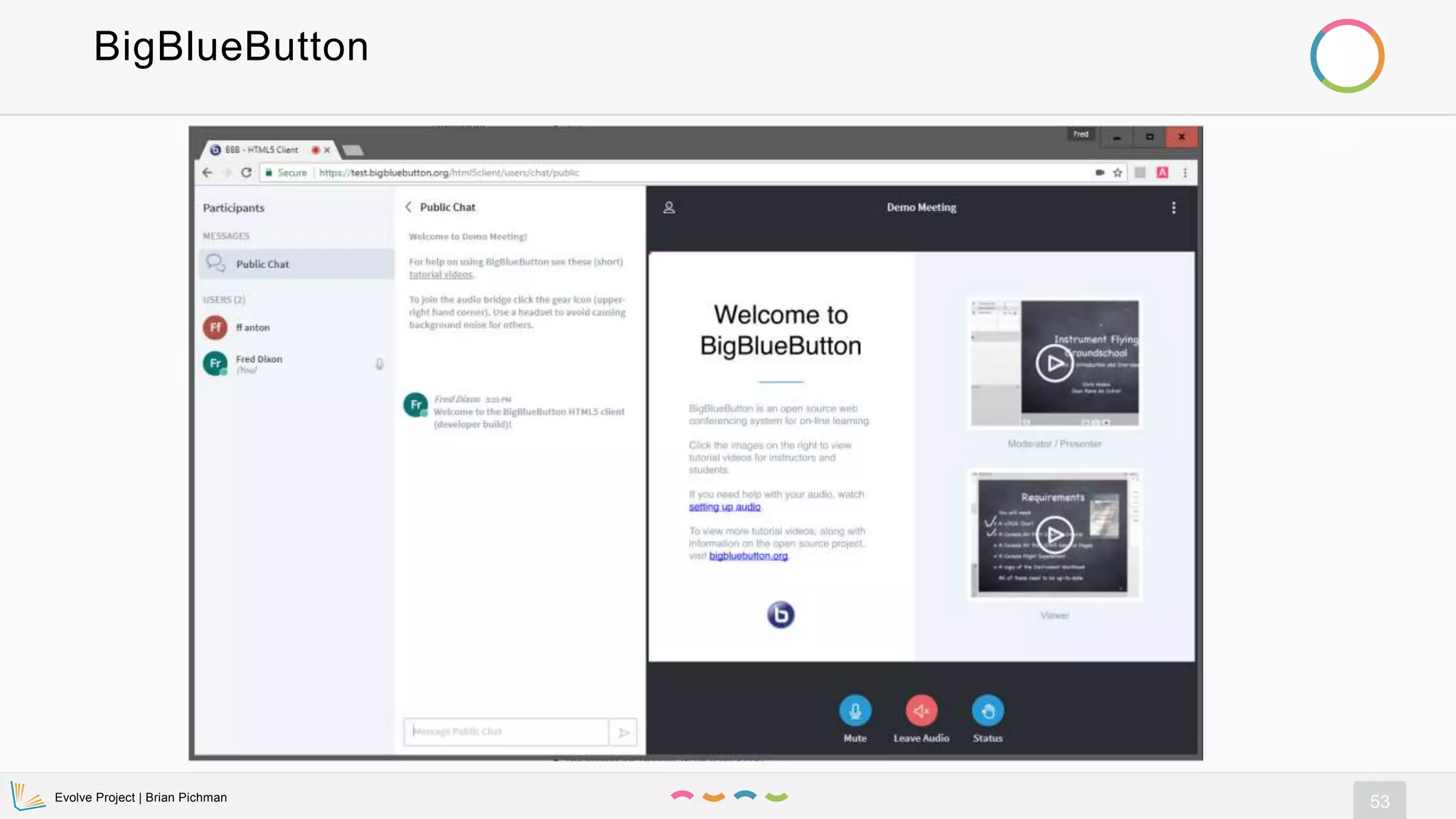Viewport: 1456px width, 819px height.
Task: Send chat message with arrow button
Action: [623, 732]
